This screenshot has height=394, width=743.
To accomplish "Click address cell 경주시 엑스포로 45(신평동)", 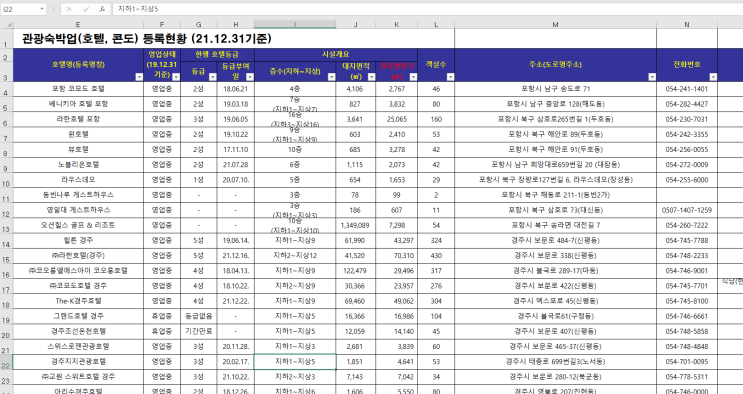I will tap(555, 301).
